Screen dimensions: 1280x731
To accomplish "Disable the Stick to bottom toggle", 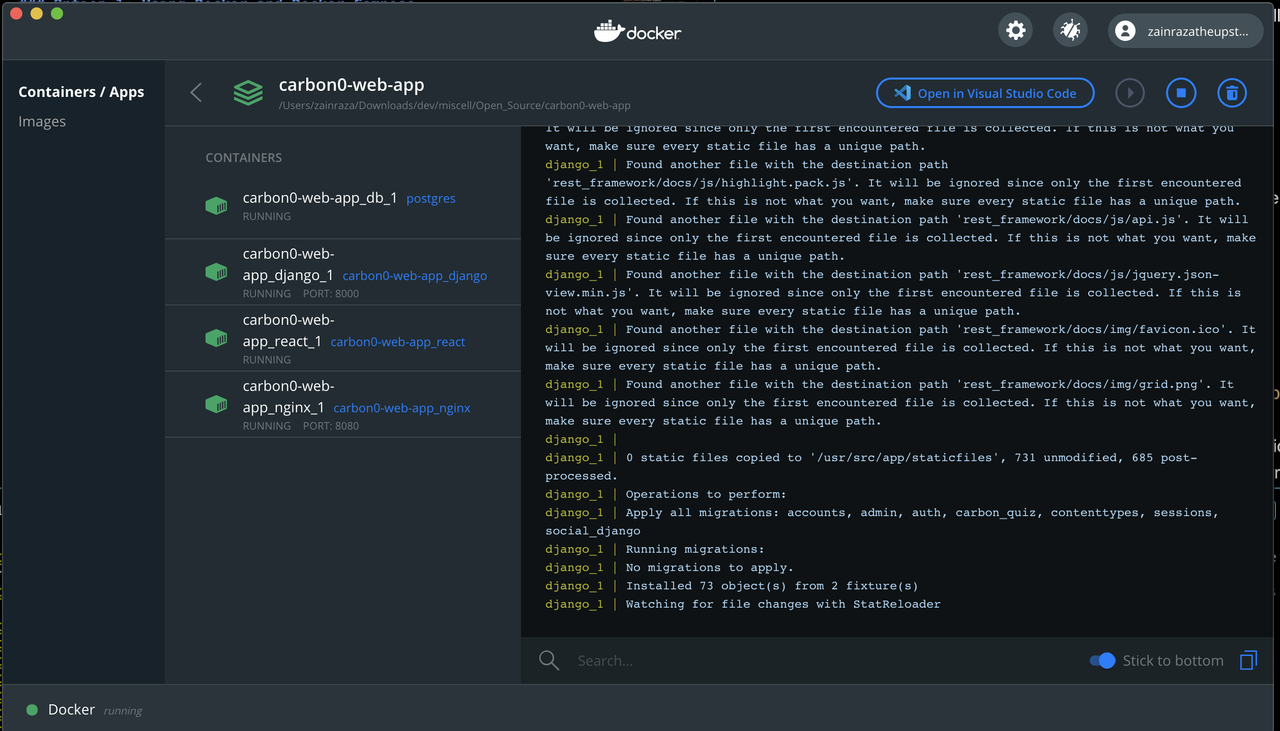I will point(1101,660).
